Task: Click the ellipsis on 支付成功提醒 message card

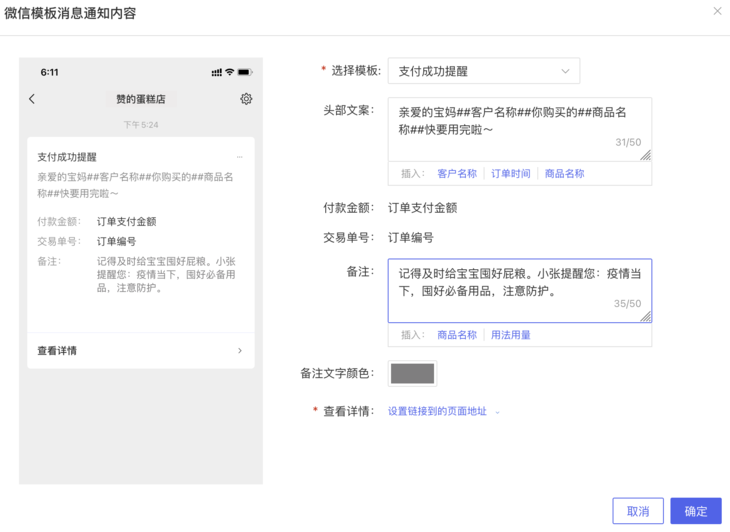Action: point(239,157)
